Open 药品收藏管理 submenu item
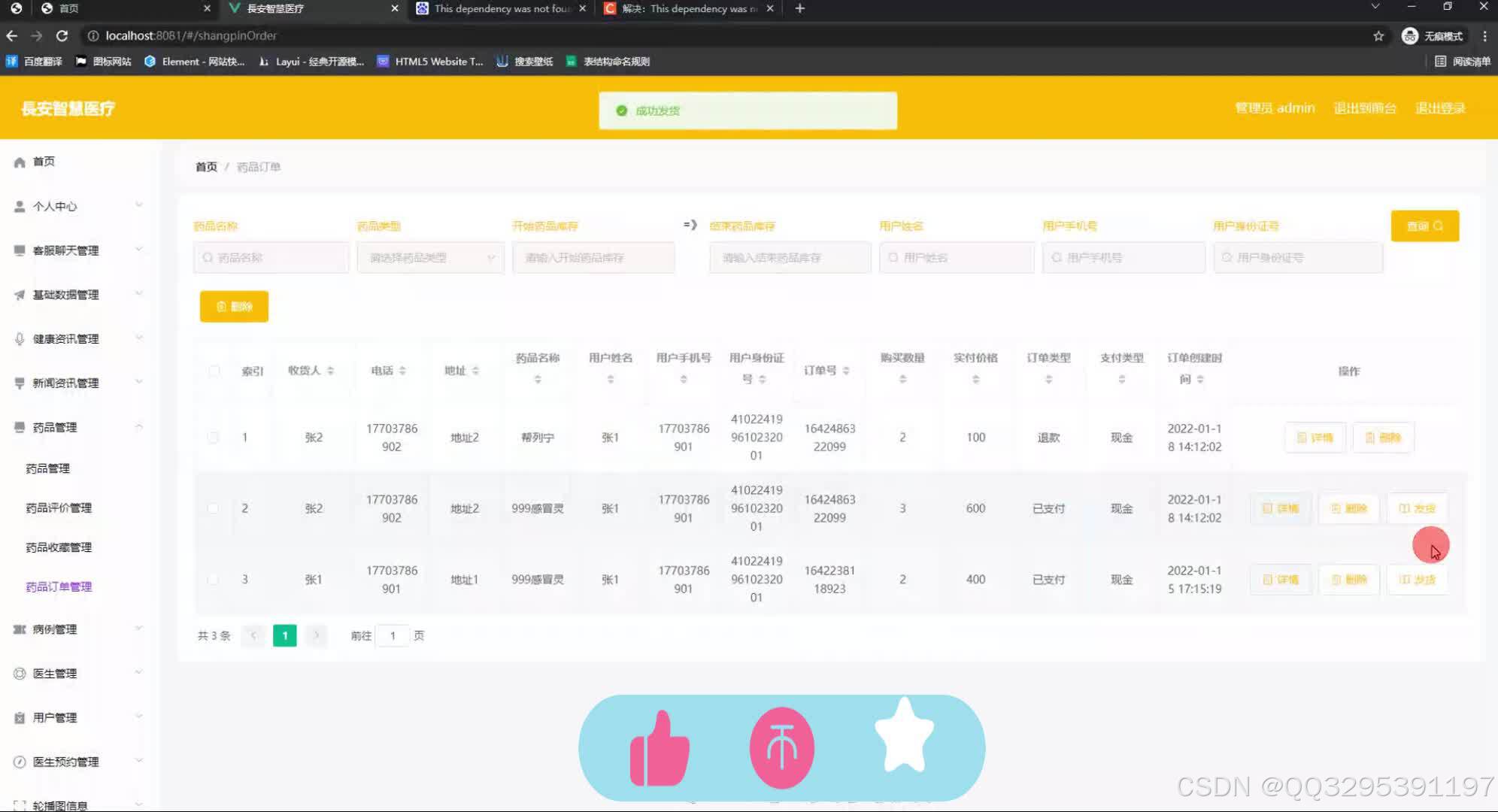Screen dimensions: 1498x812 [59, 547]
